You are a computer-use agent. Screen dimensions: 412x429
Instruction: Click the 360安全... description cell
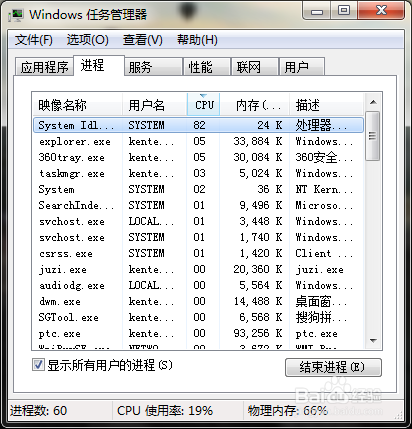click(x=324, y=157)
